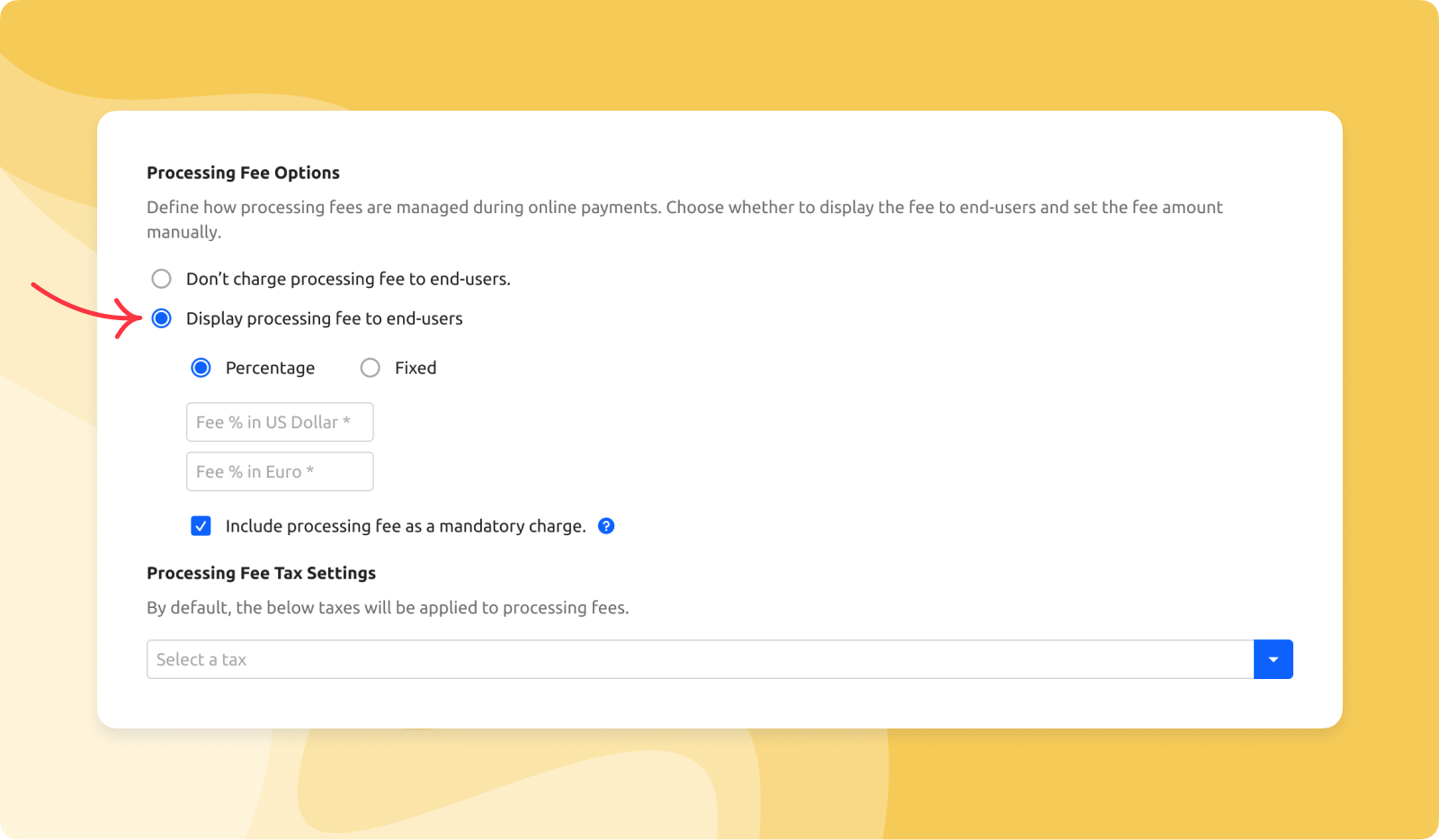Viewport: 1439px width, 840px height.
Task: Choose the Percentage radio button
Action: pos(201,368)
